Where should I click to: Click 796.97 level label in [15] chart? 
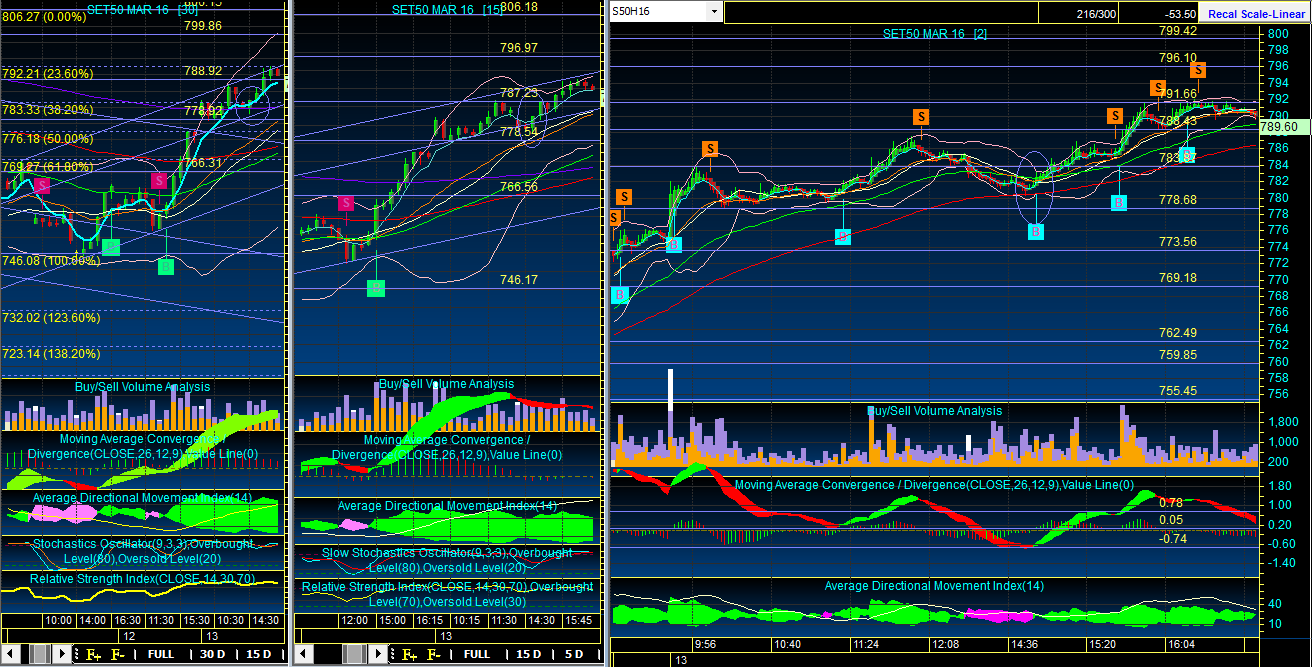519,48
